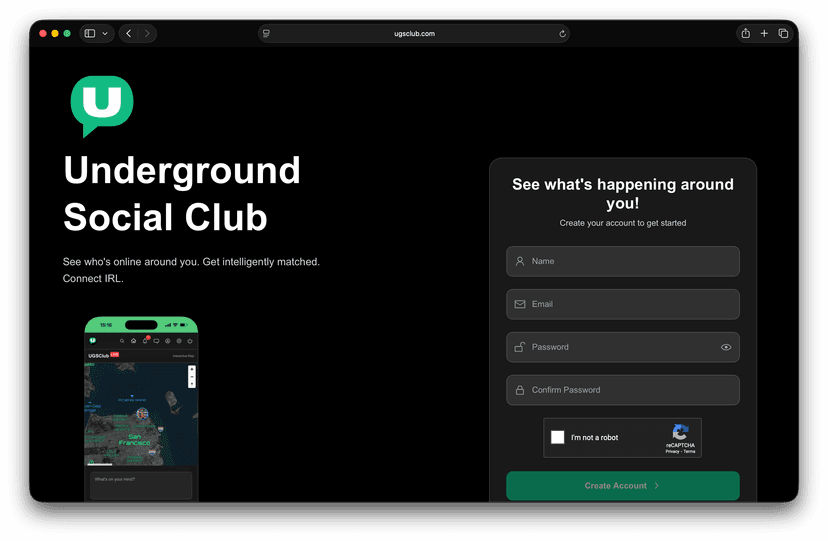Screen dimensions: 828x541
Task: Click into the Password field
Action: pos(623,347)
